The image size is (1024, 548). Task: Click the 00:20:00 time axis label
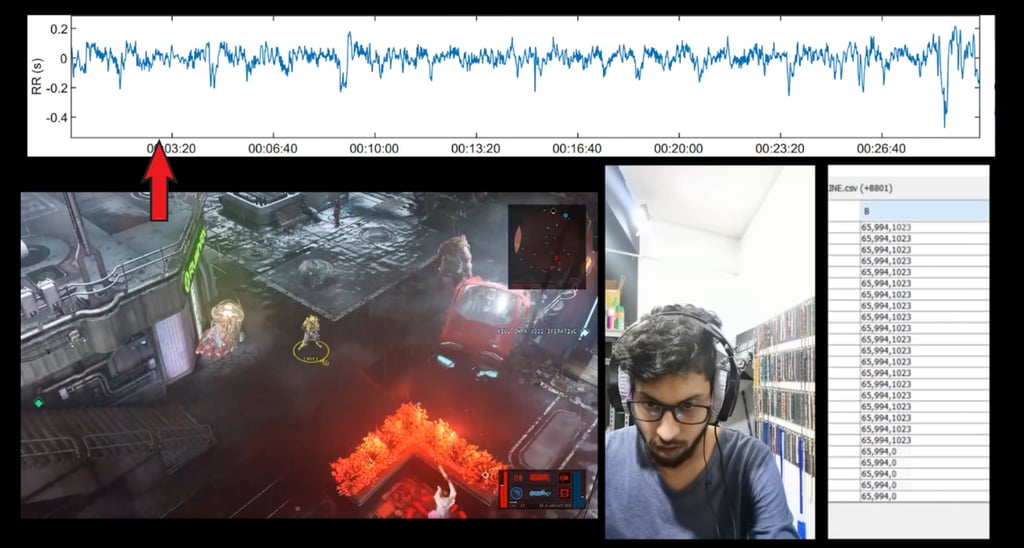[679, 149]
